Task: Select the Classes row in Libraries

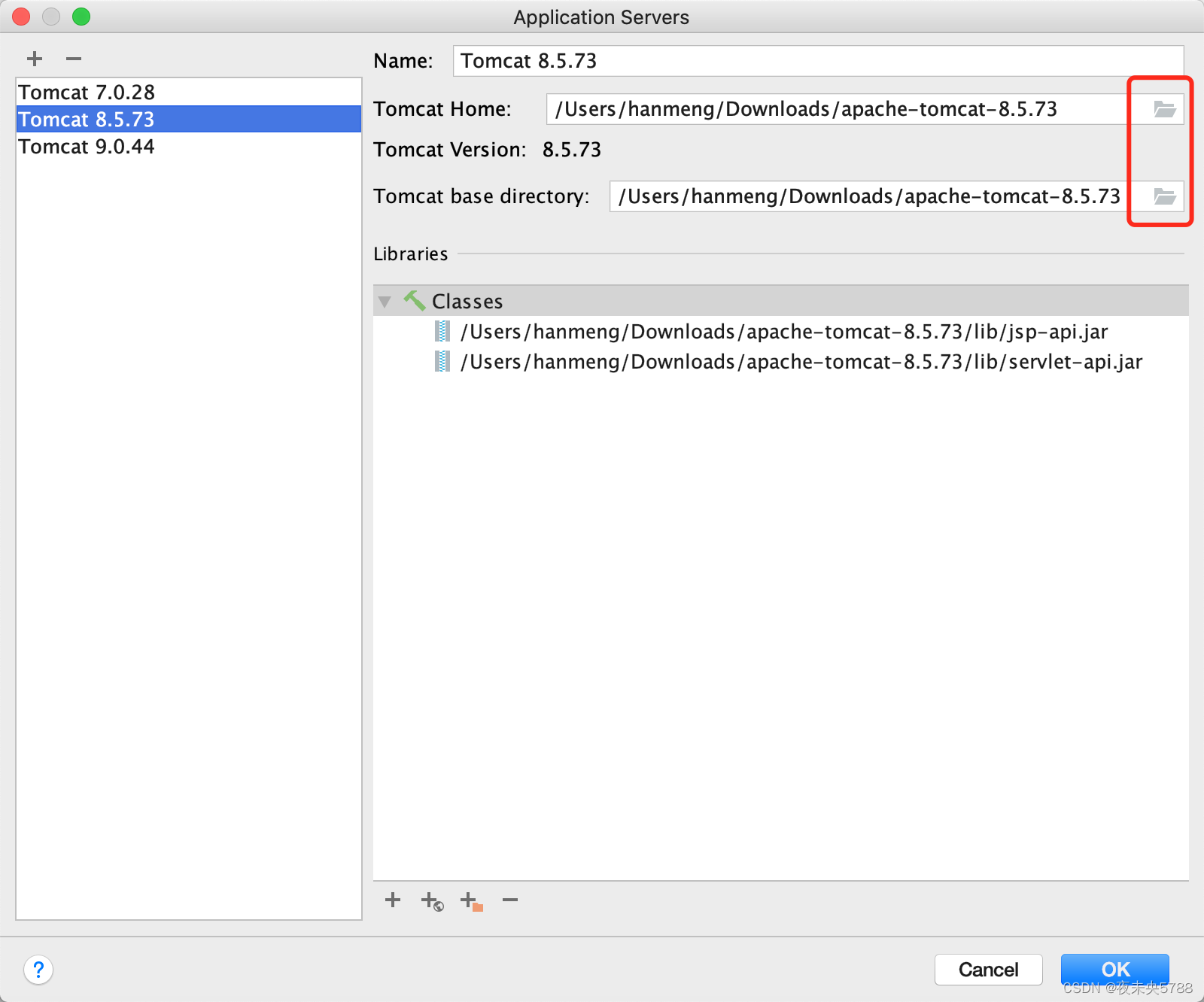Action: [781, 301]
